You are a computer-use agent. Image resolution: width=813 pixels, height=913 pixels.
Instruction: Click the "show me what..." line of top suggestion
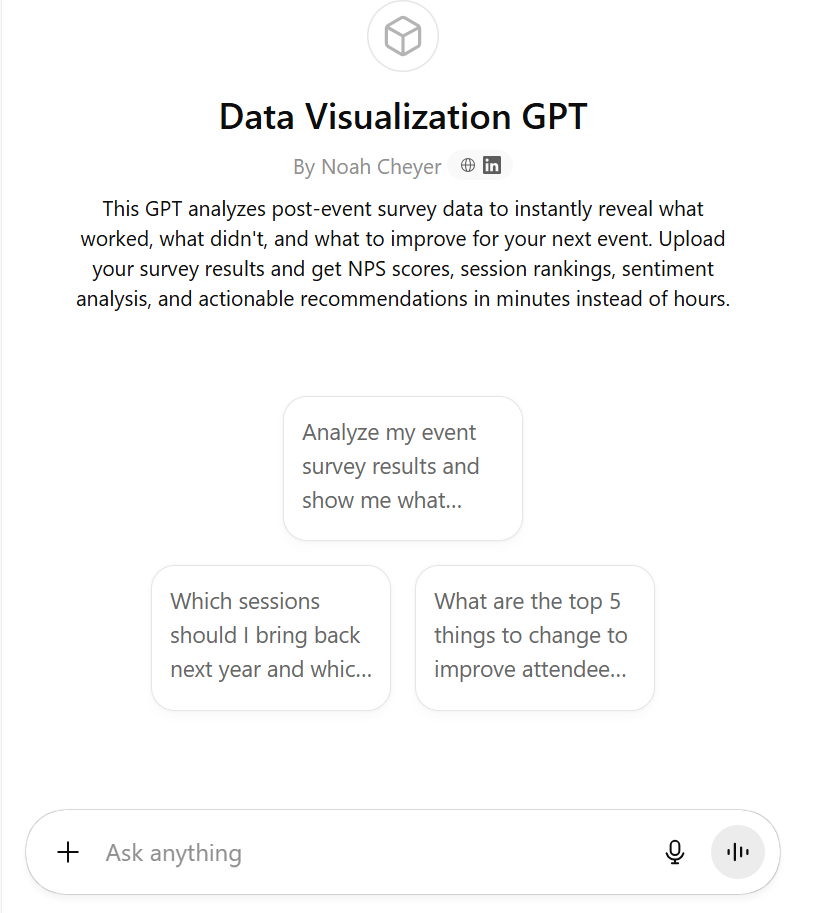(382, 501)
